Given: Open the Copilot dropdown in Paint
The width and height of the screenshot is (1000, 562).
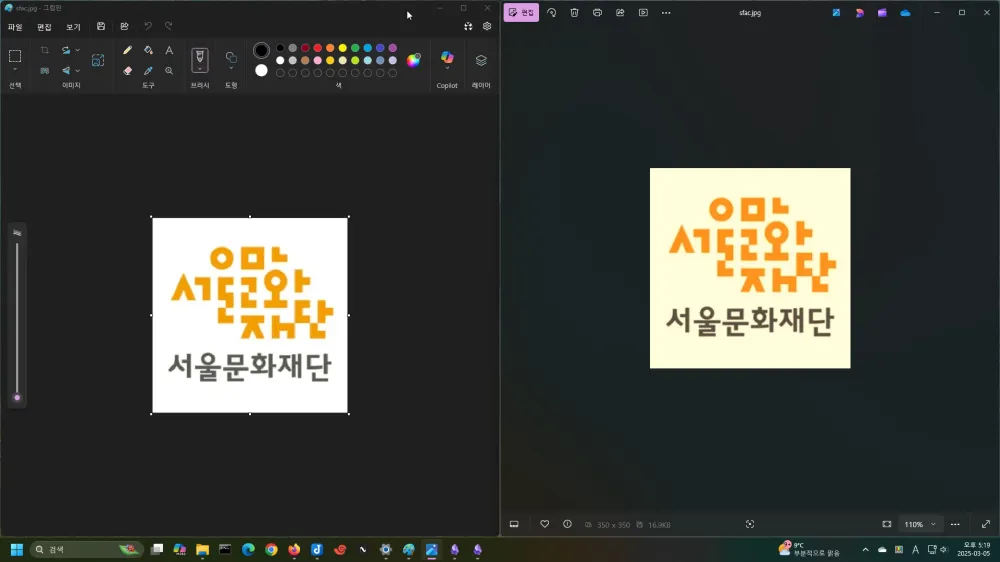Looking at the screenshot, I should point(447,69).
